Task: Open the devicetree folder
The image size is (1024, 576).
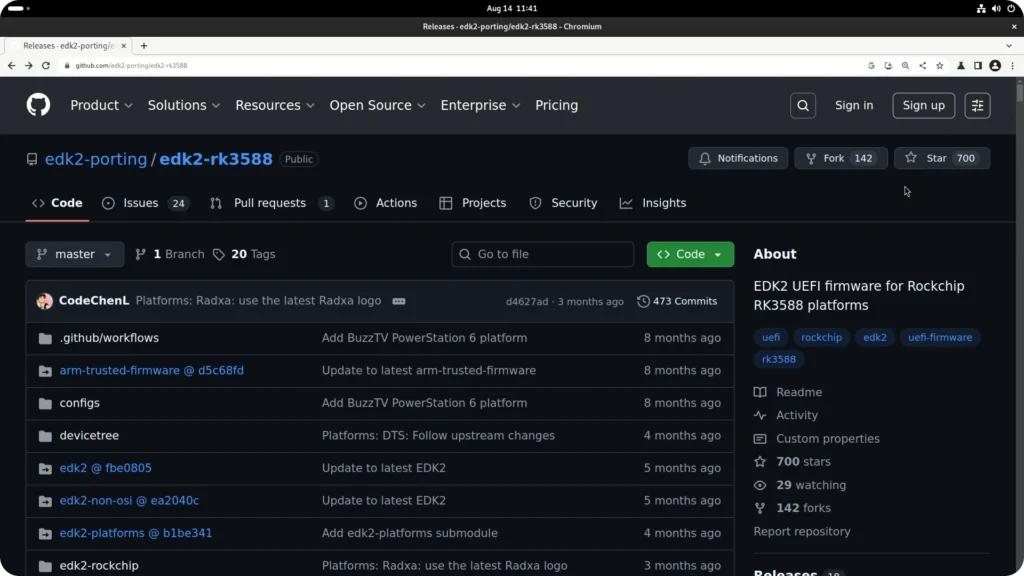Action: [89, 436]
